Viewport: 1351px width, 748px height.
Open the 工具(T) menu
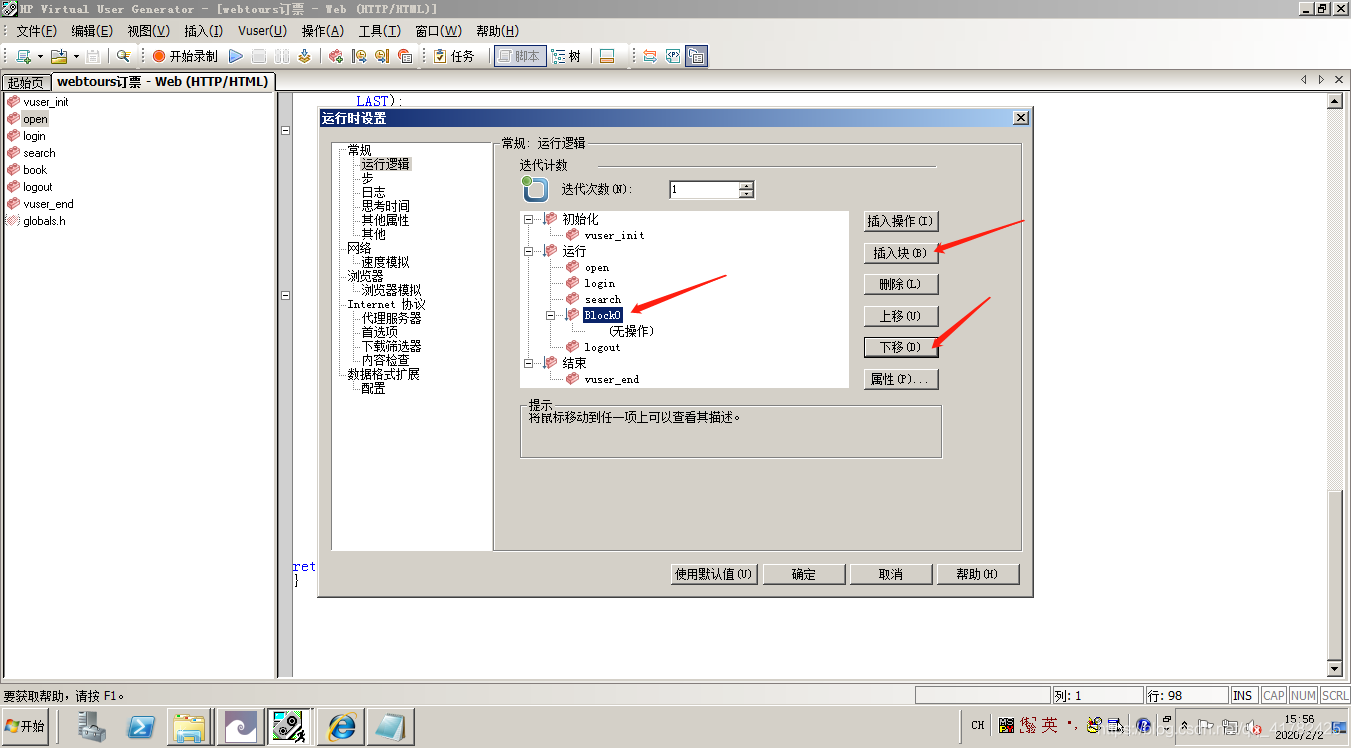pos(379,31)
